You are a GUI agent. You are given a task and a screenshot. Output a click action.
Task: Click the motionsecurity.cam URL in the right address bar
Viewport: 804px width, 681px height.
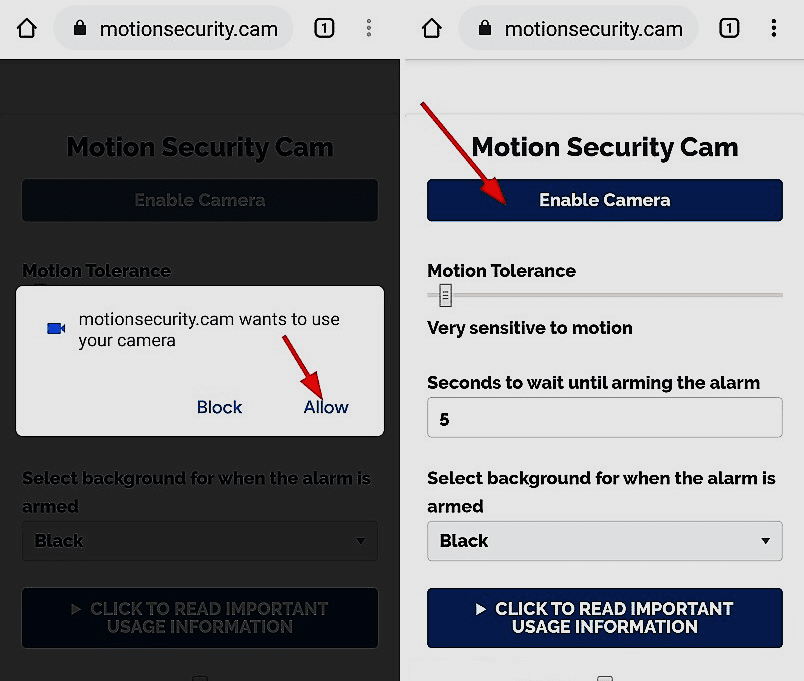[x=593, y=29]
